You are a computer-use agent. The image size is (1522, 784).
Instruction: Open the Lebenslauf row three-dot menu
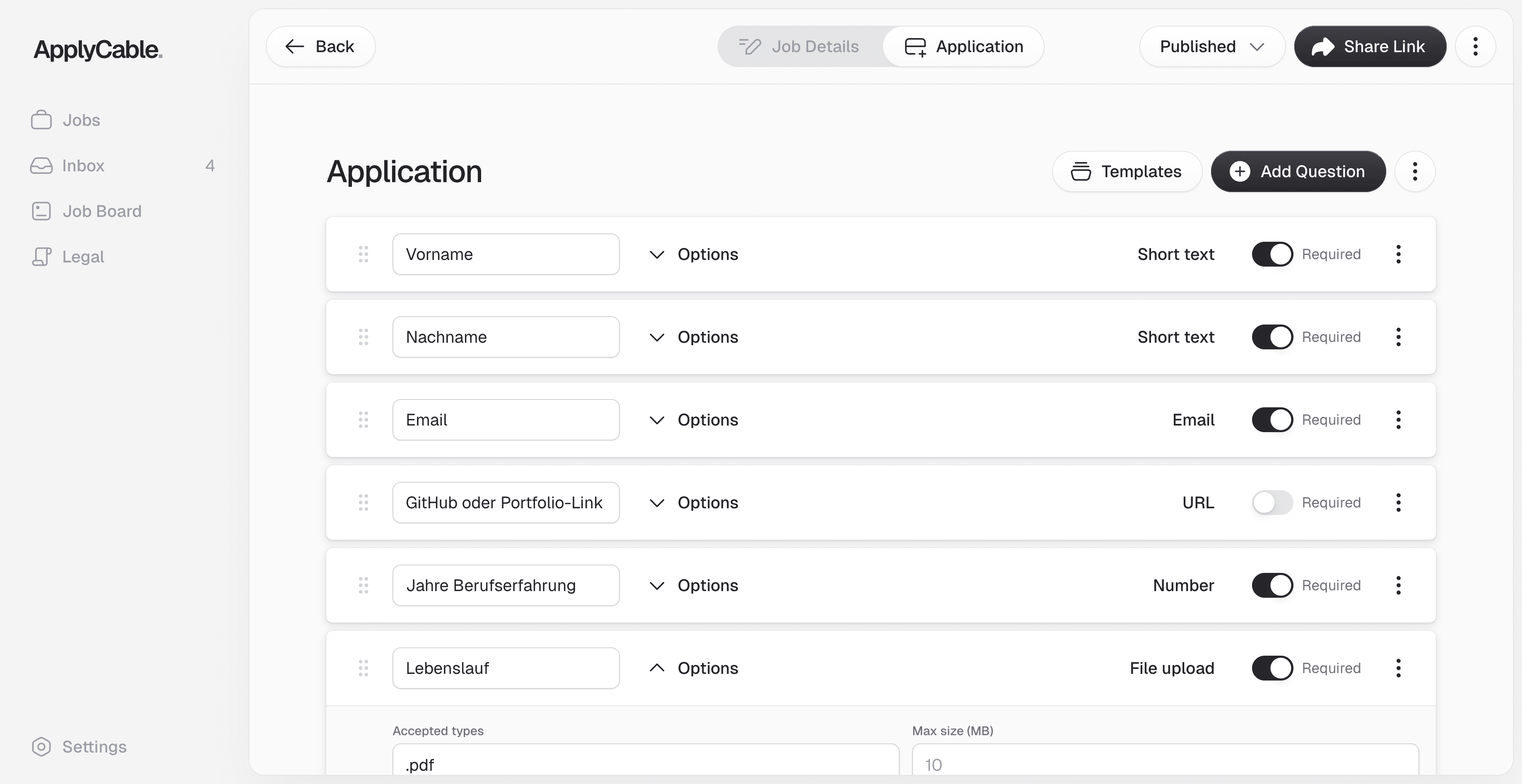click(x=1398, y=668)
